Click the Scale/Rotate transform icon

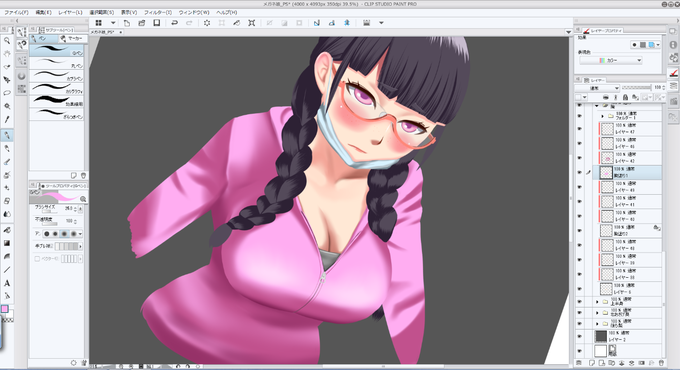(x=252, y=23)
